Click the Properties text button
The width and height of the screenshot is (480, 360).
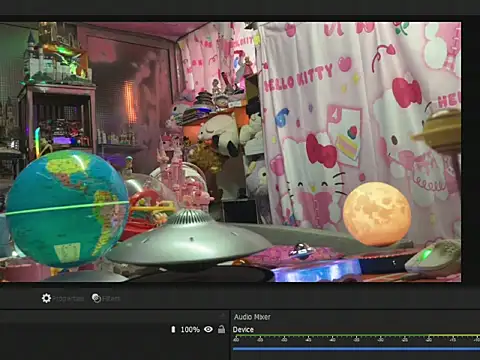click(68, 299)
